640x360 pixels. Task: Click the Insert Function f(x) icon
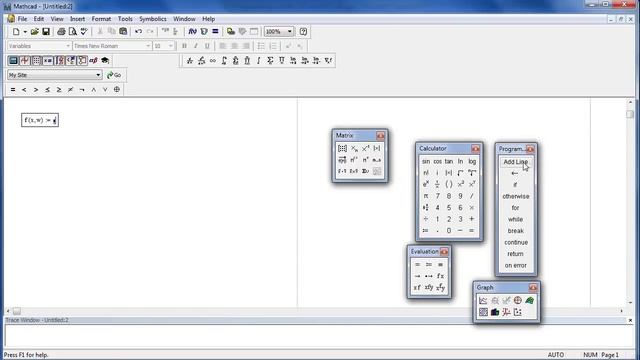(192, 31)
